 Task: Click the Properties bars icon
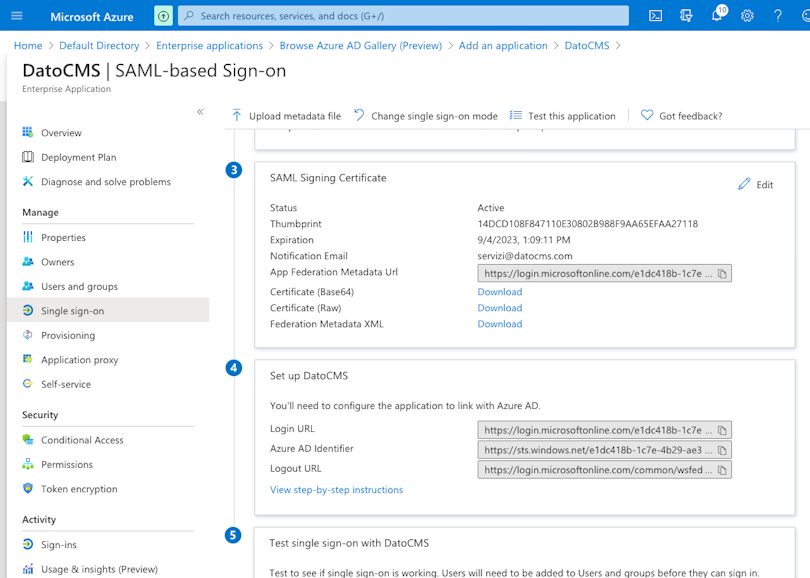[28, 237]
